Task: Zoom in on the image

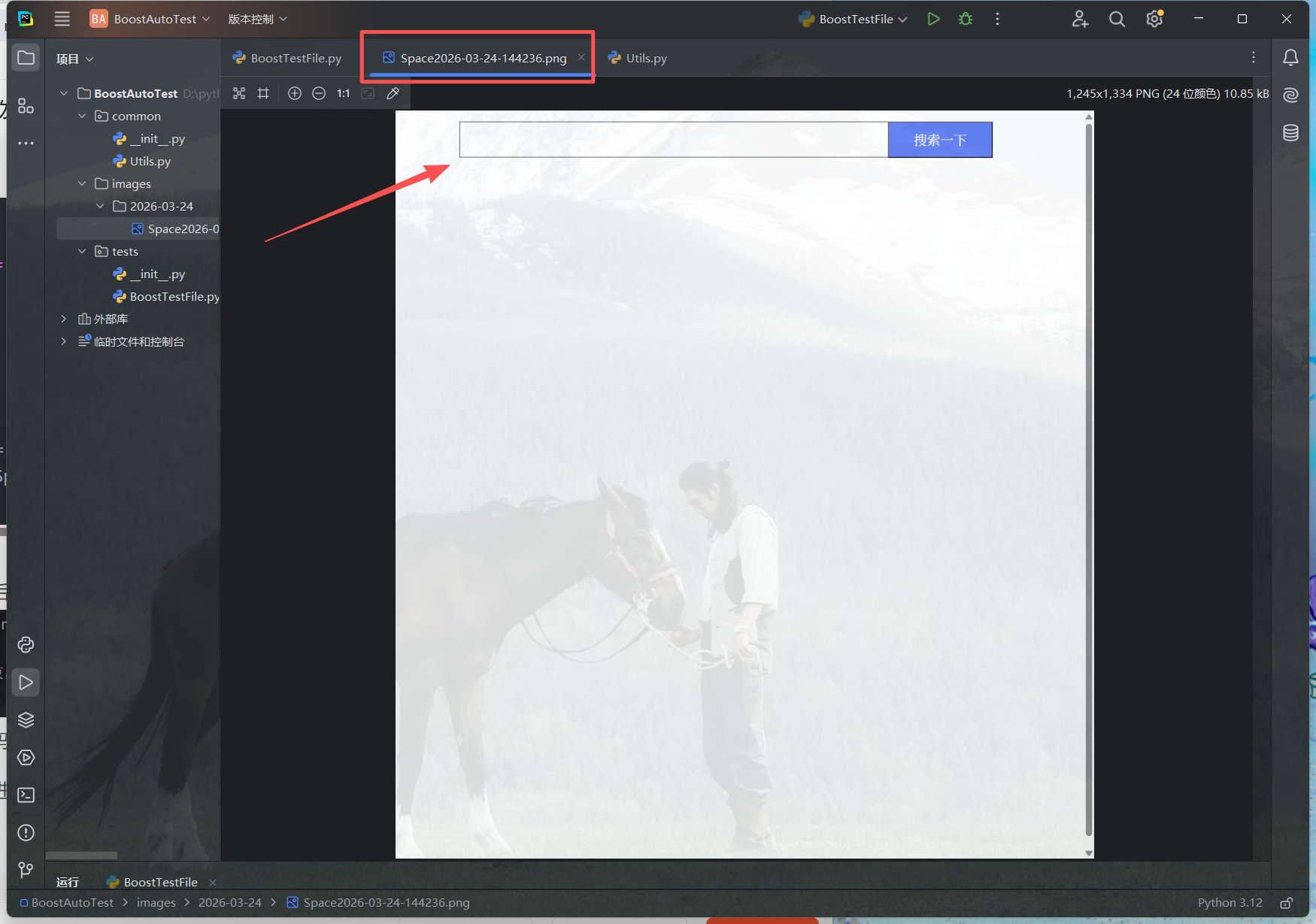Action: point(295,93)
